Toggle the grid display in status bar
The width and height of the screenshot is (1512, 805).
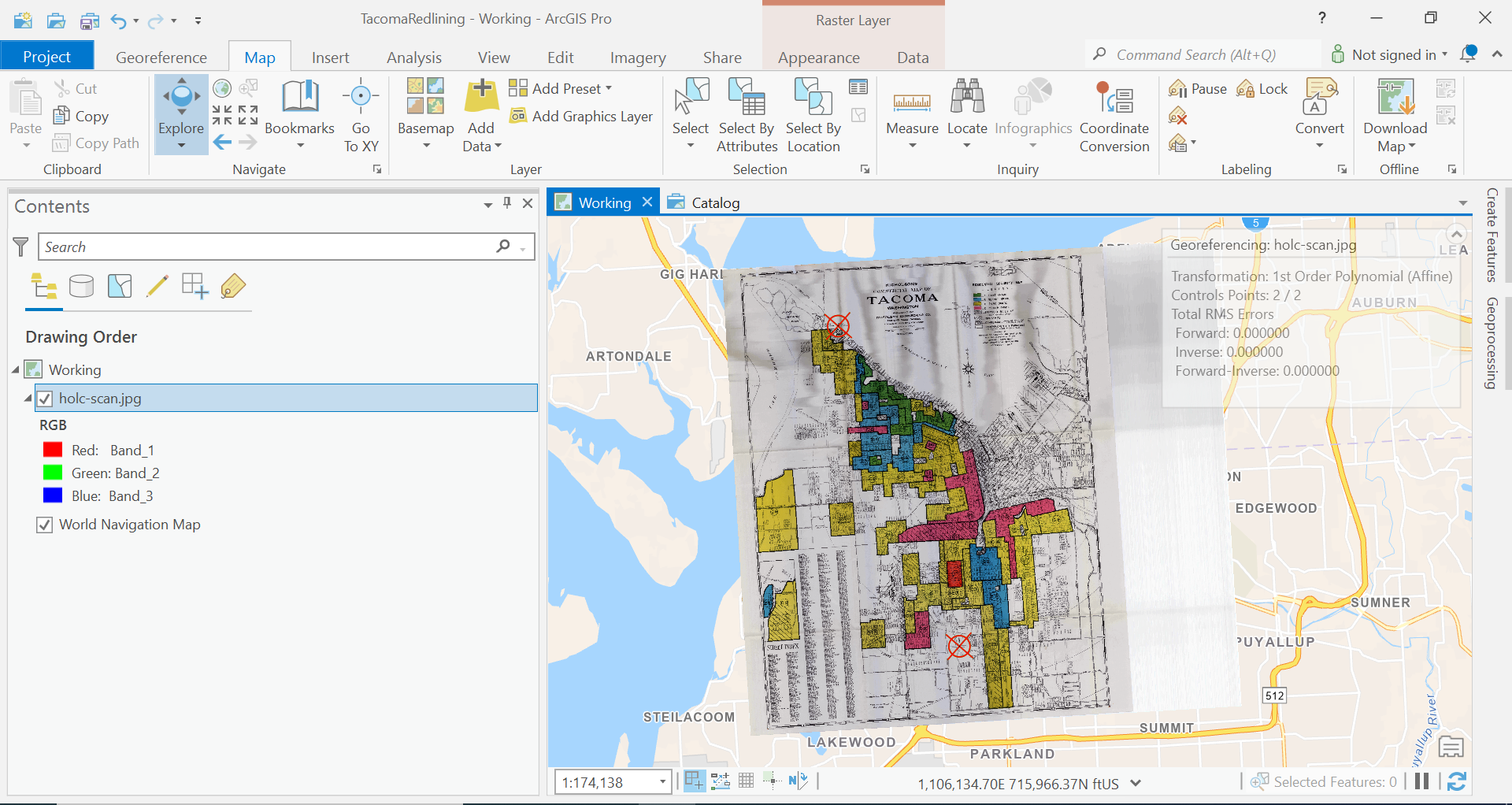747,781
